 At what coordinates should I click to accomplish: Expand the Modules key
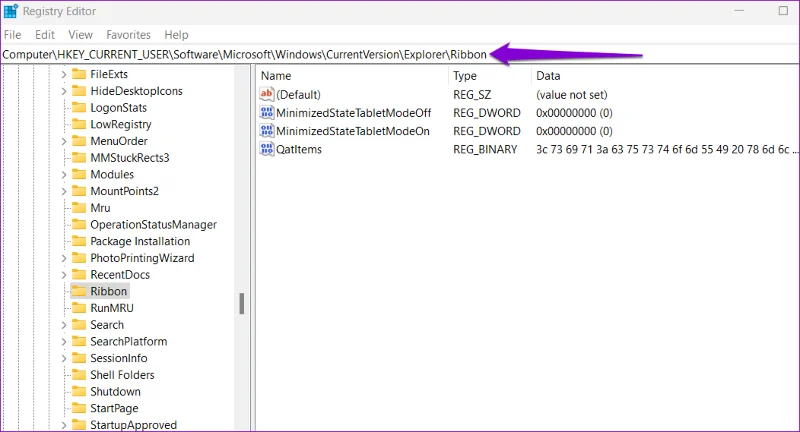click(x=64, y=174)
